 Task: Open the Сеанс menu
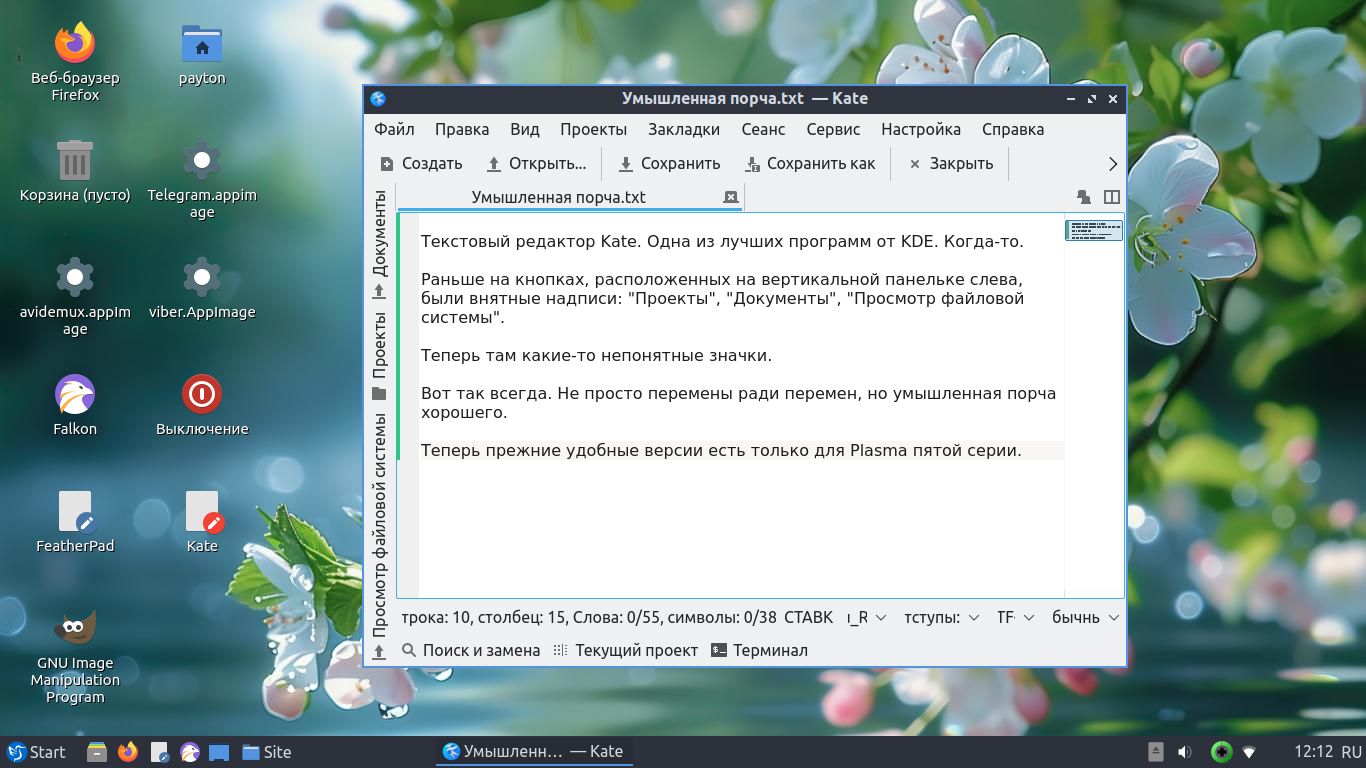pos(763,129)
